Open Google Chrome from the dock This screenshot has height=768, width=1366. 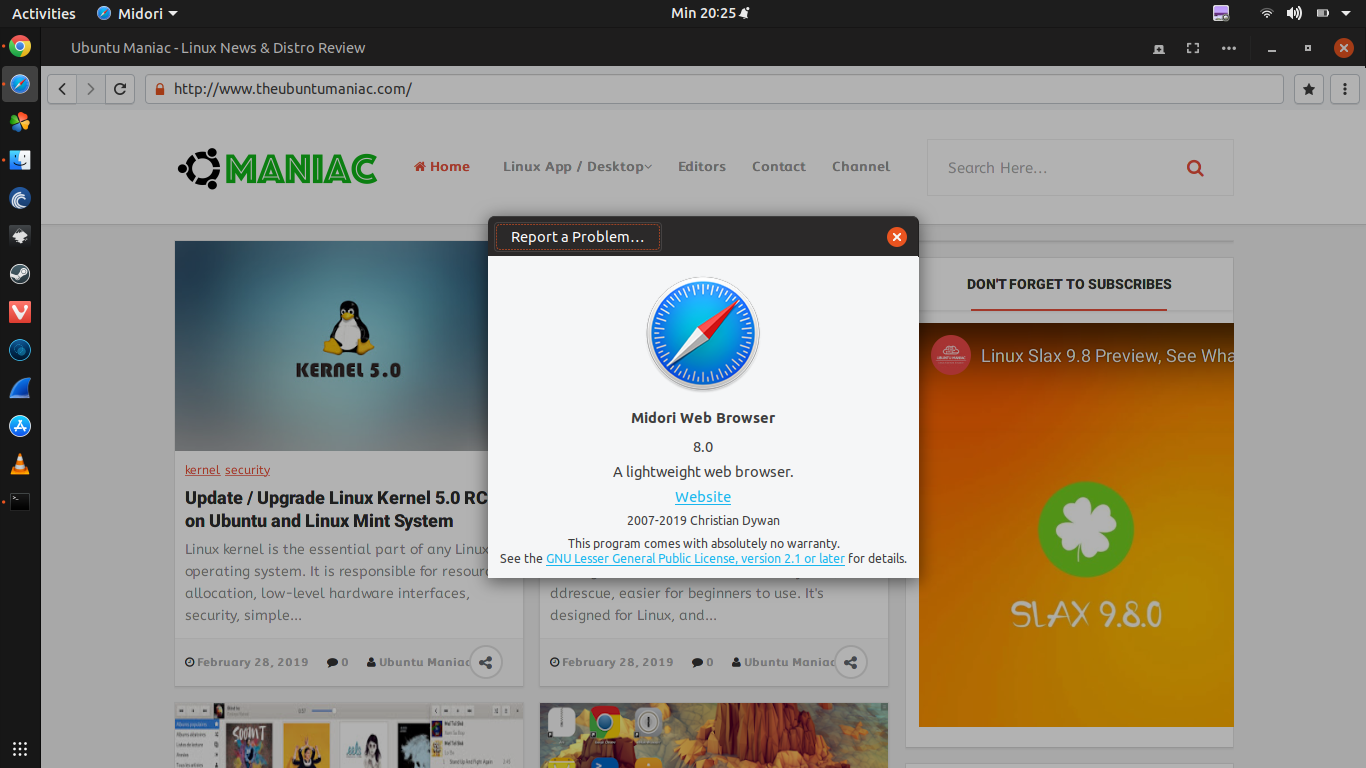point(20,46)
